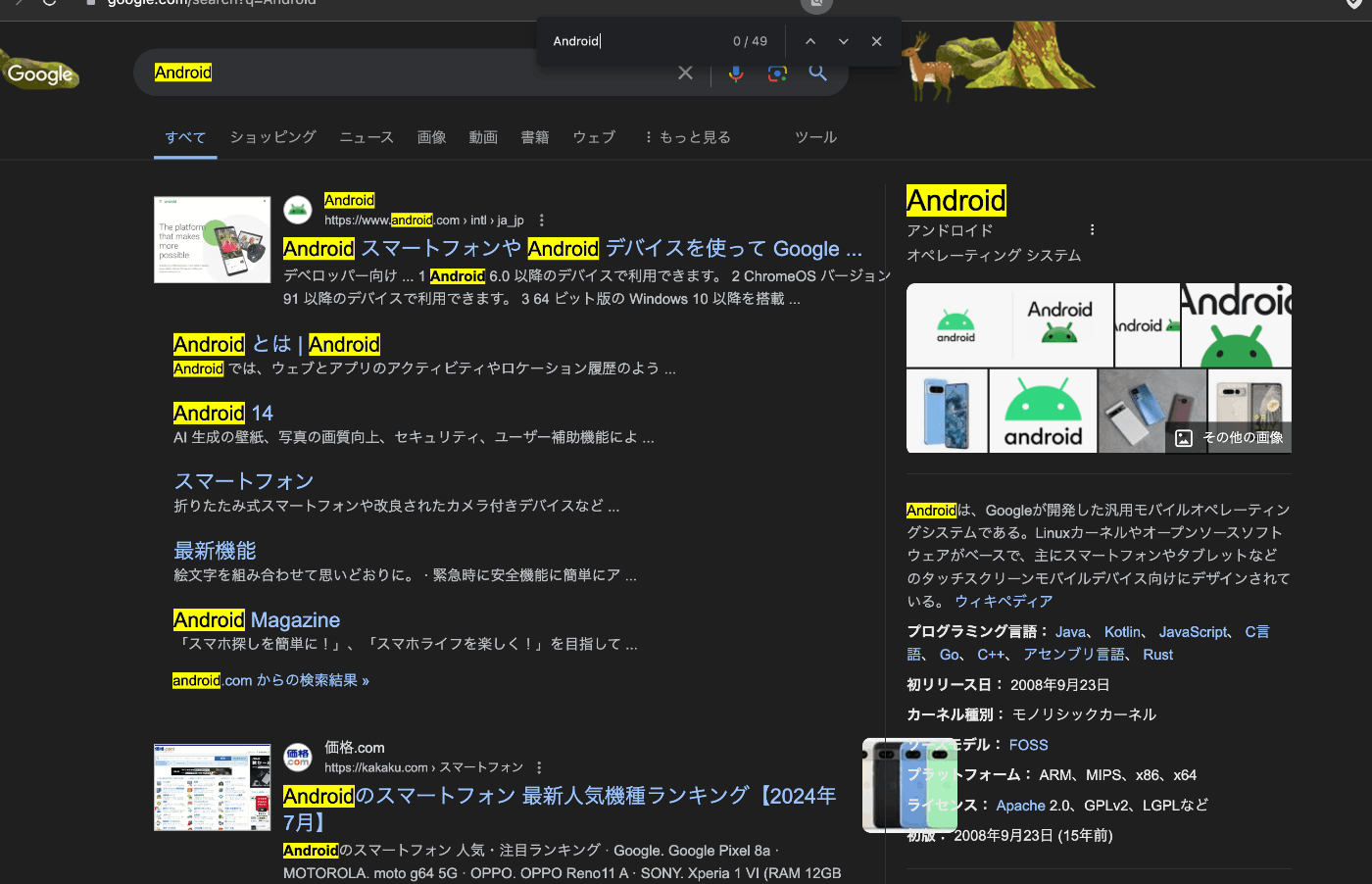Click the first android logo image
This screenshot has width=1372, height=884.
[958, 324]
